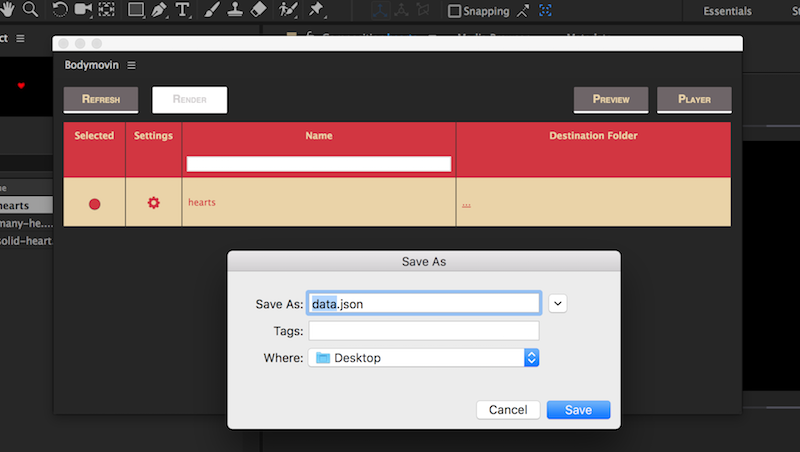The height and width of the screenshot is (452, 800).
Task: Open the Where Desktop location dropdown
Action: point(423,358)
